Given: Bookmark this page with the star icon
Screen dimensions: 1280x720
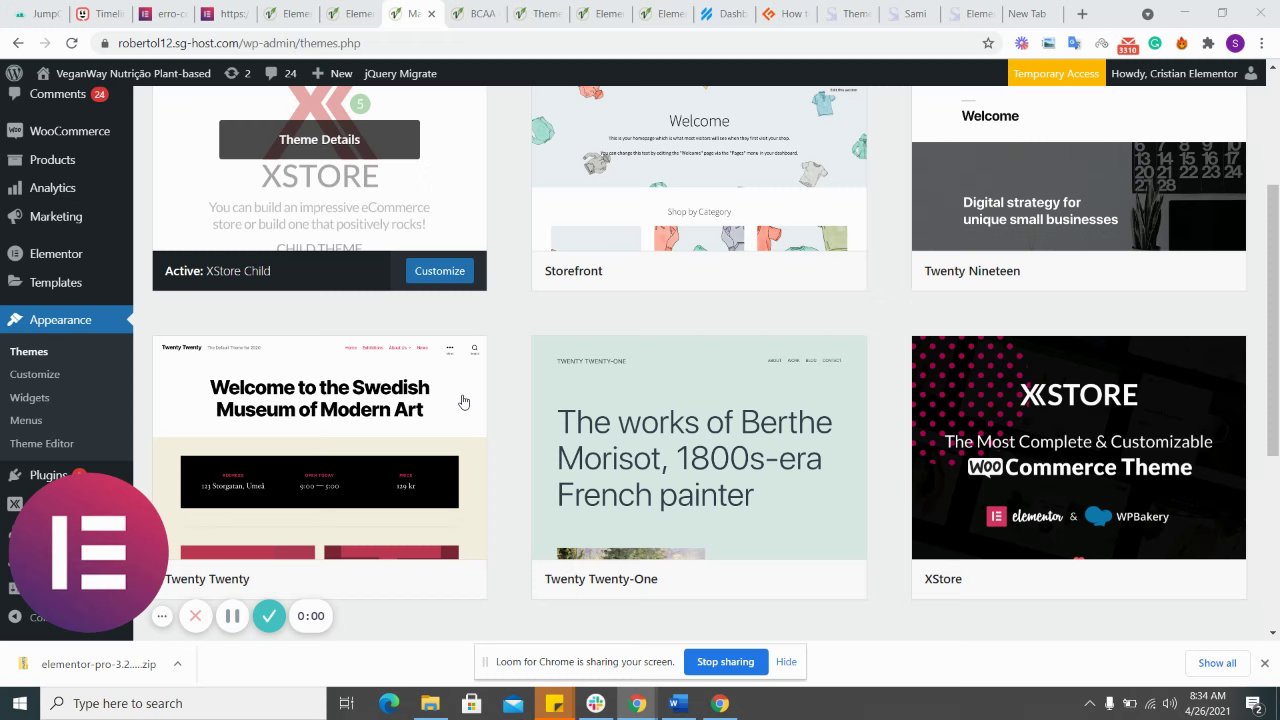Looking at the screenshot, I should click(988, 43).
